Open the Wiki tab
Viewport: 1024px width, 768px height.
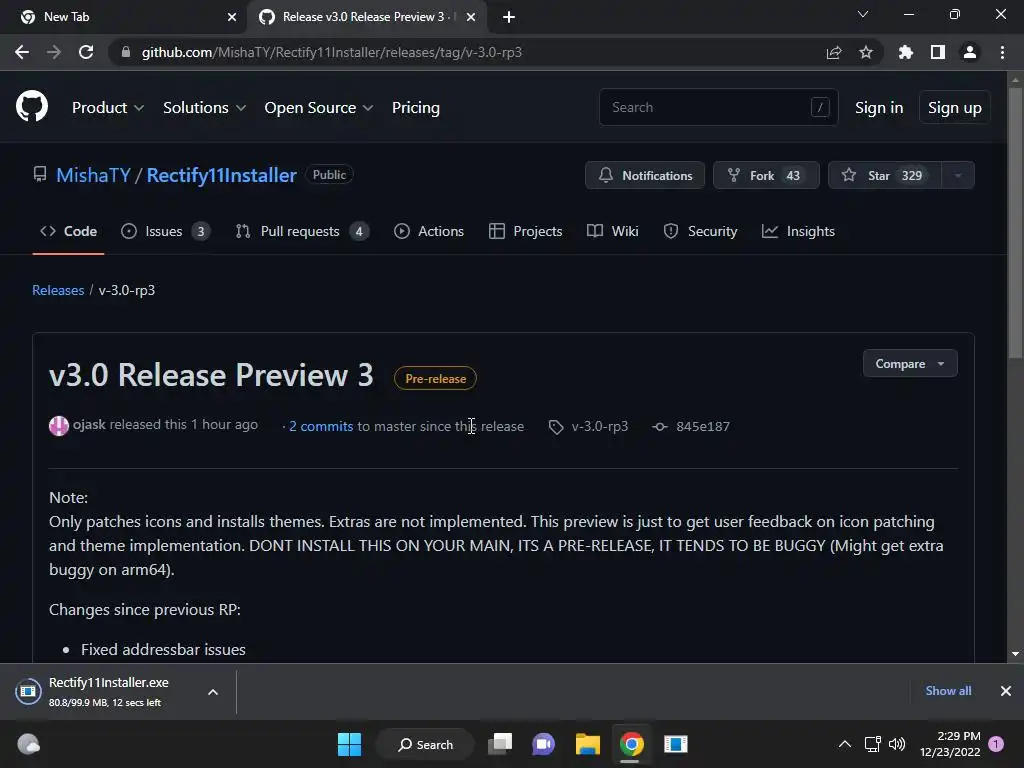613,231
